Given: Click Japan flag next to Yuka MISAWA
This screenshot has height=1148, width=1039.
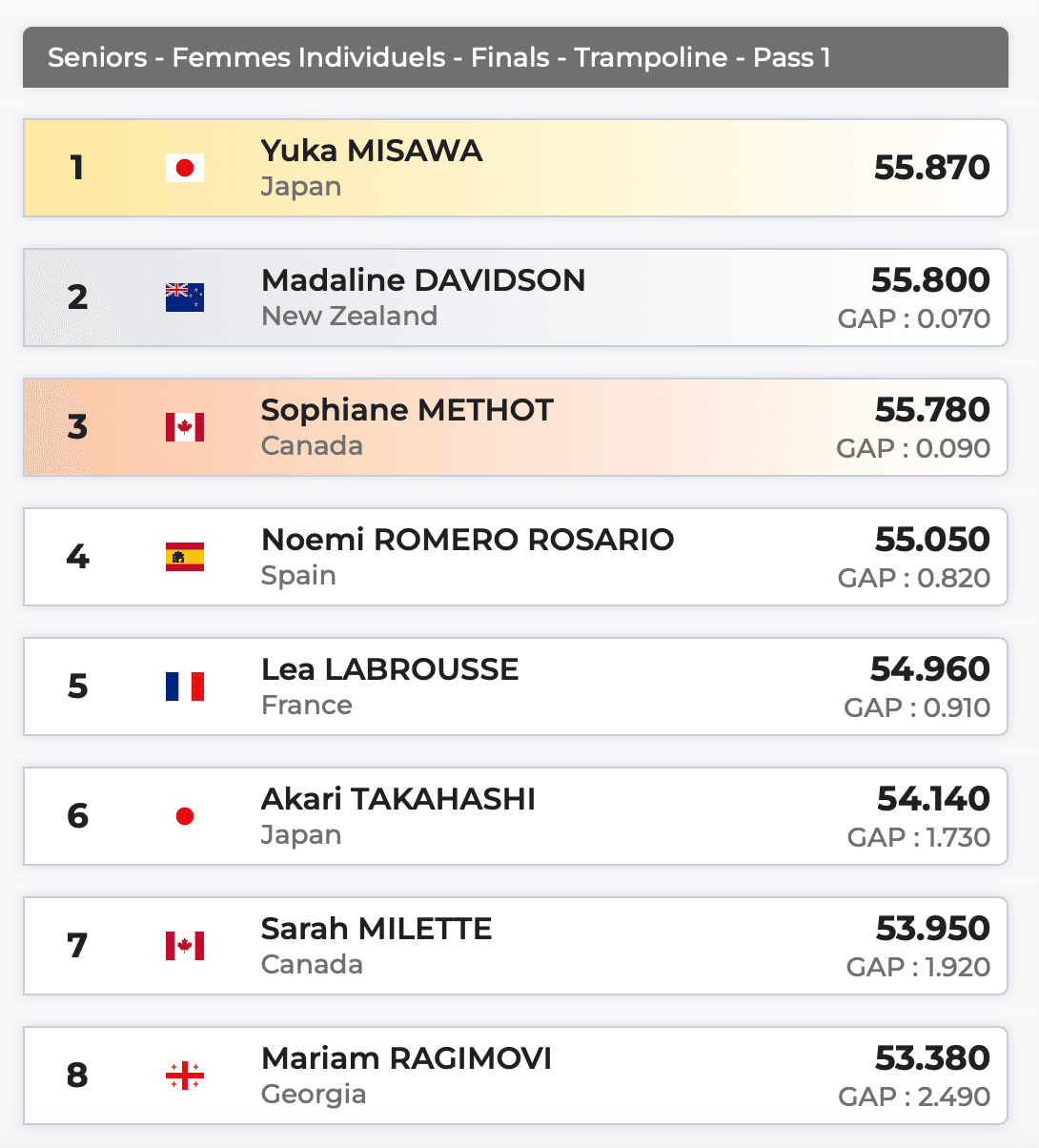Looking at the screenshot, I should [185, 168].
